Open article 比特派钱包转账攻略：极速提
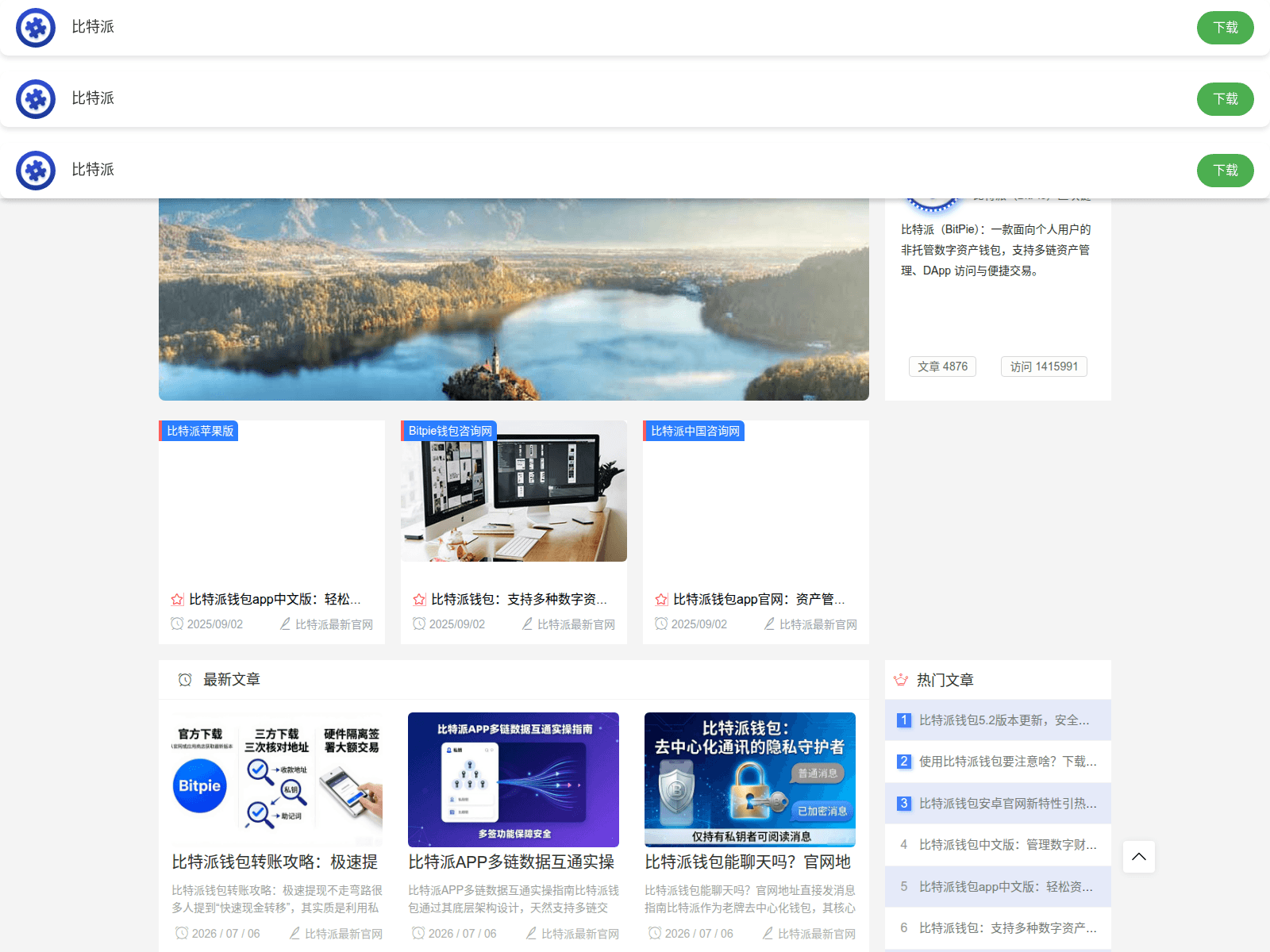This screenshot has height=952, width=1270. [275, 862]
